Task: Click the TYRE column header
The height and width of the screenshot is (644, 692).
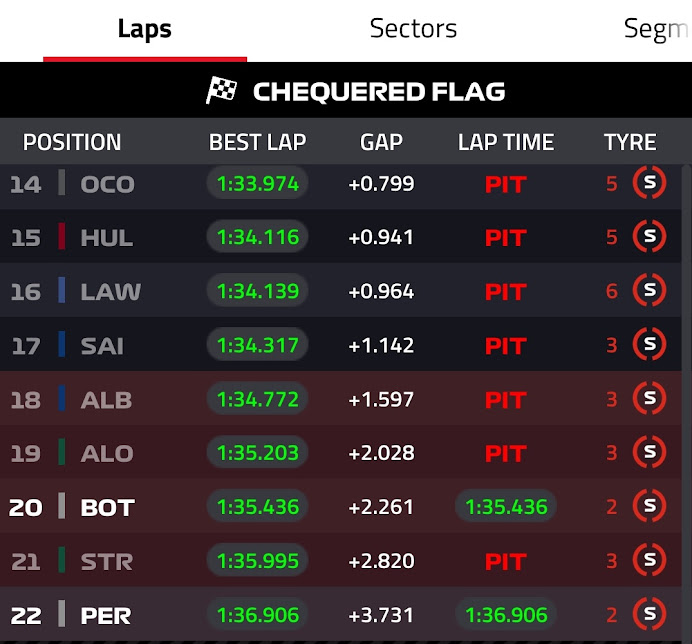Action: click(630, 143)
